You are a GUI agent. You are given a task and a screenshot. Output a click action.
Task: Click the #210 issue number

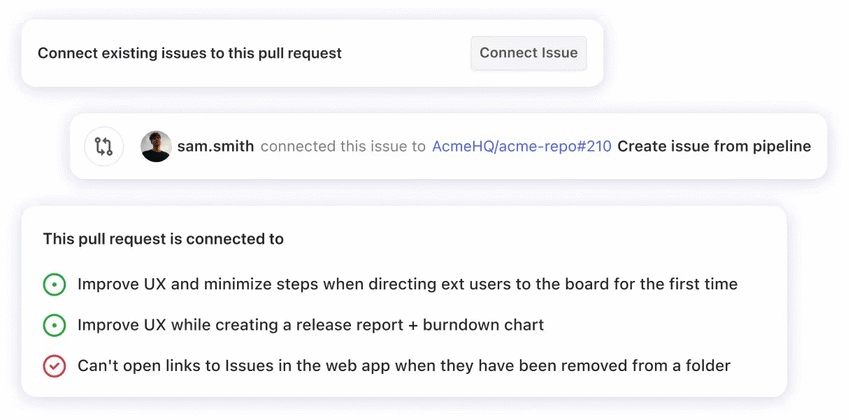[594, 147]
